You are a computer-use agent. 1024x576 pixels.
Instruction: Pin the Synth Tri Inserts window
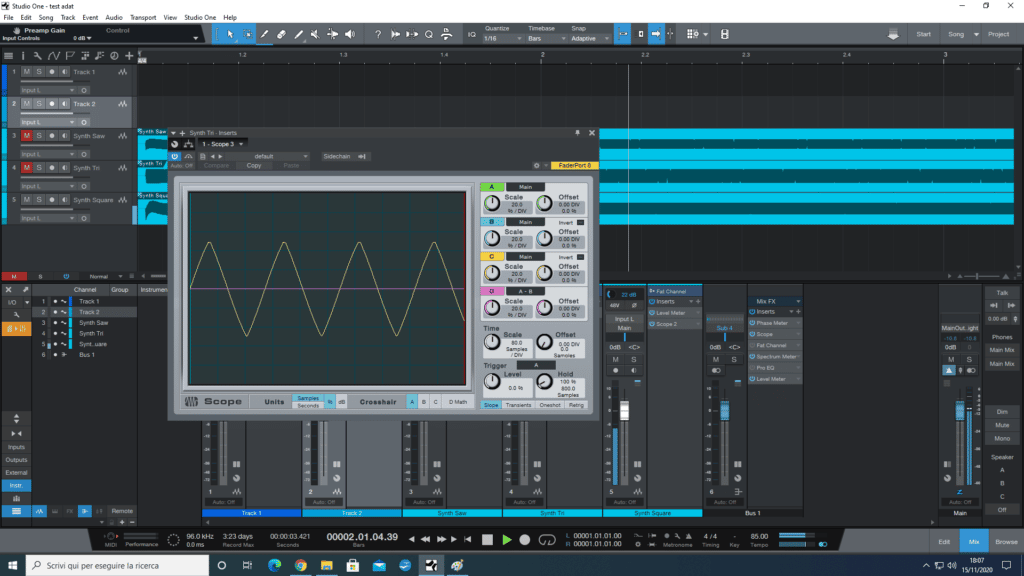click(577, 133)
